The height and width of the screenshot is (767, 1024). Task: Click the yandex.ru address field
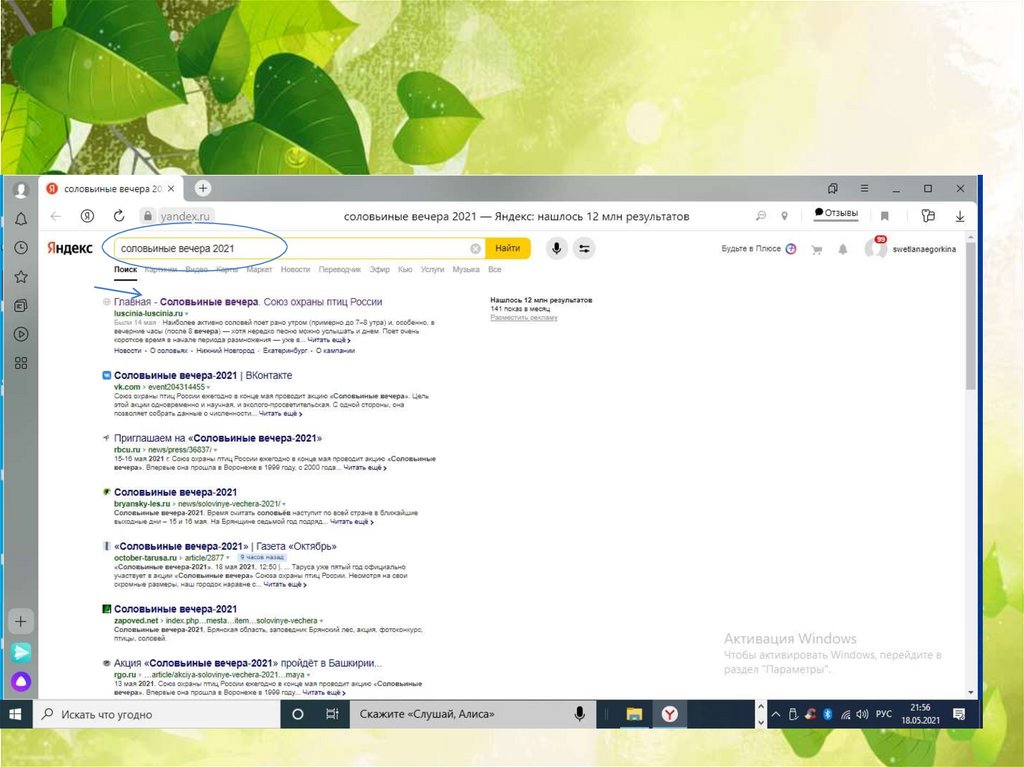[185, 216]
